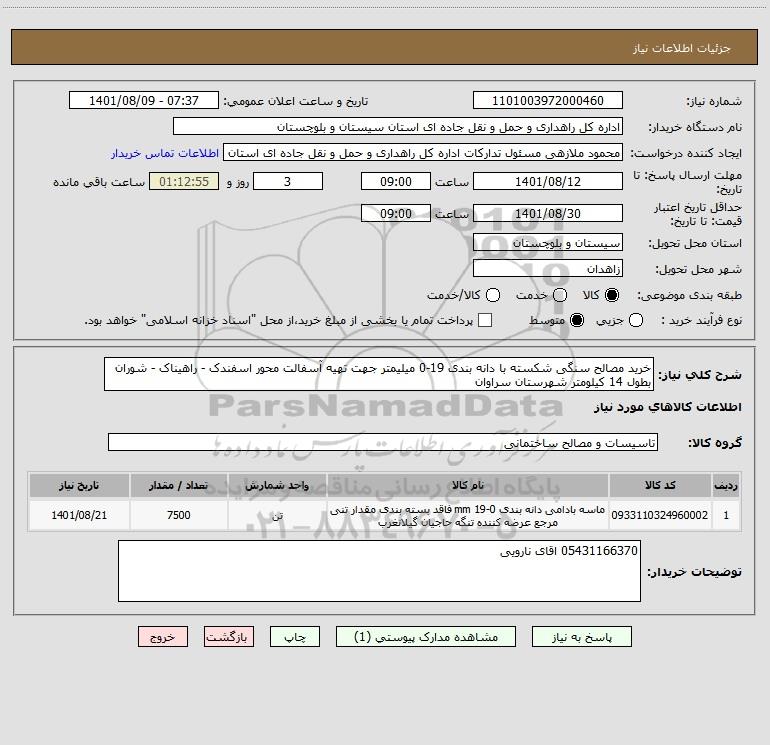The image size is (770, 745).
Task: Click the price validity time field 09:00
Action: (x=396, y=214)
